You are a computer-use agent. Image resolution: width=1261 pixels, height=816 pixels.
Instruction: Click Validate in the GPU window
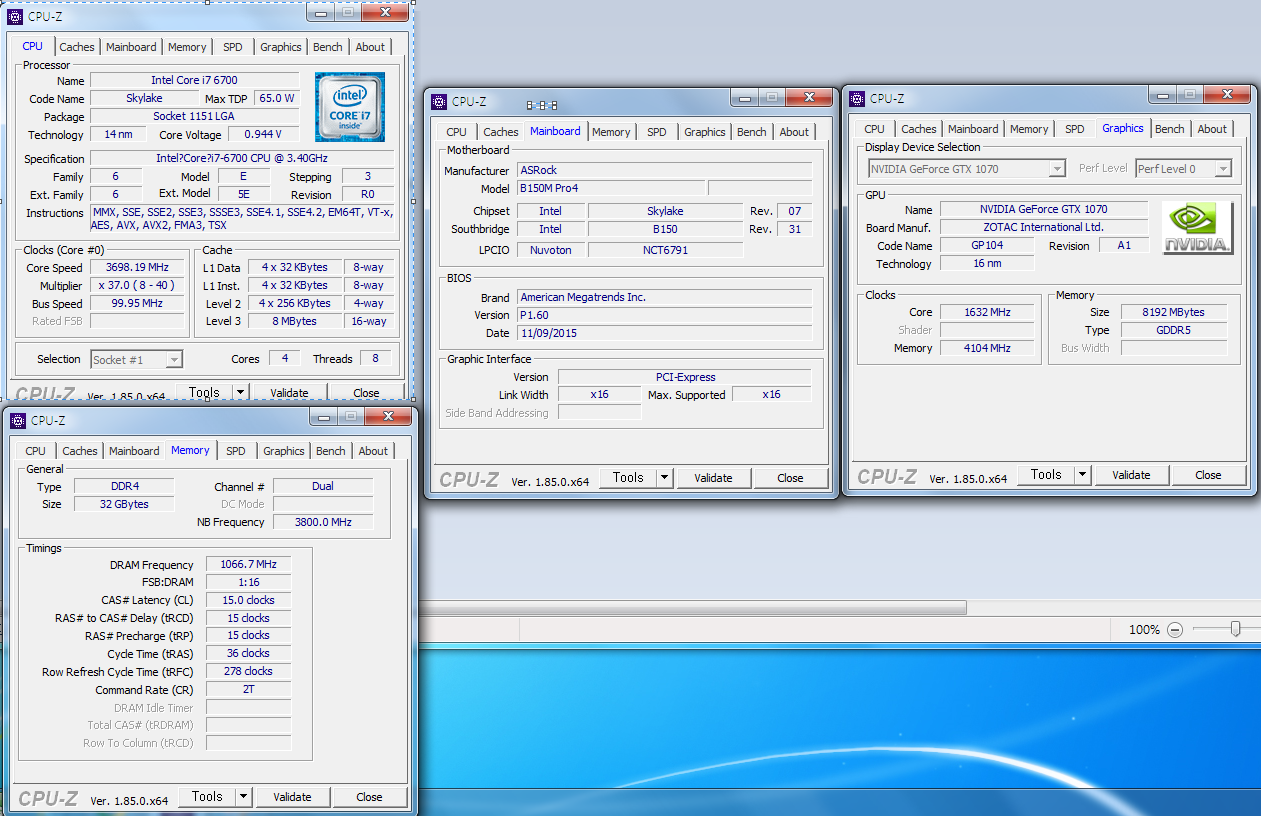pyautogui.click(x=1131, y=475)
